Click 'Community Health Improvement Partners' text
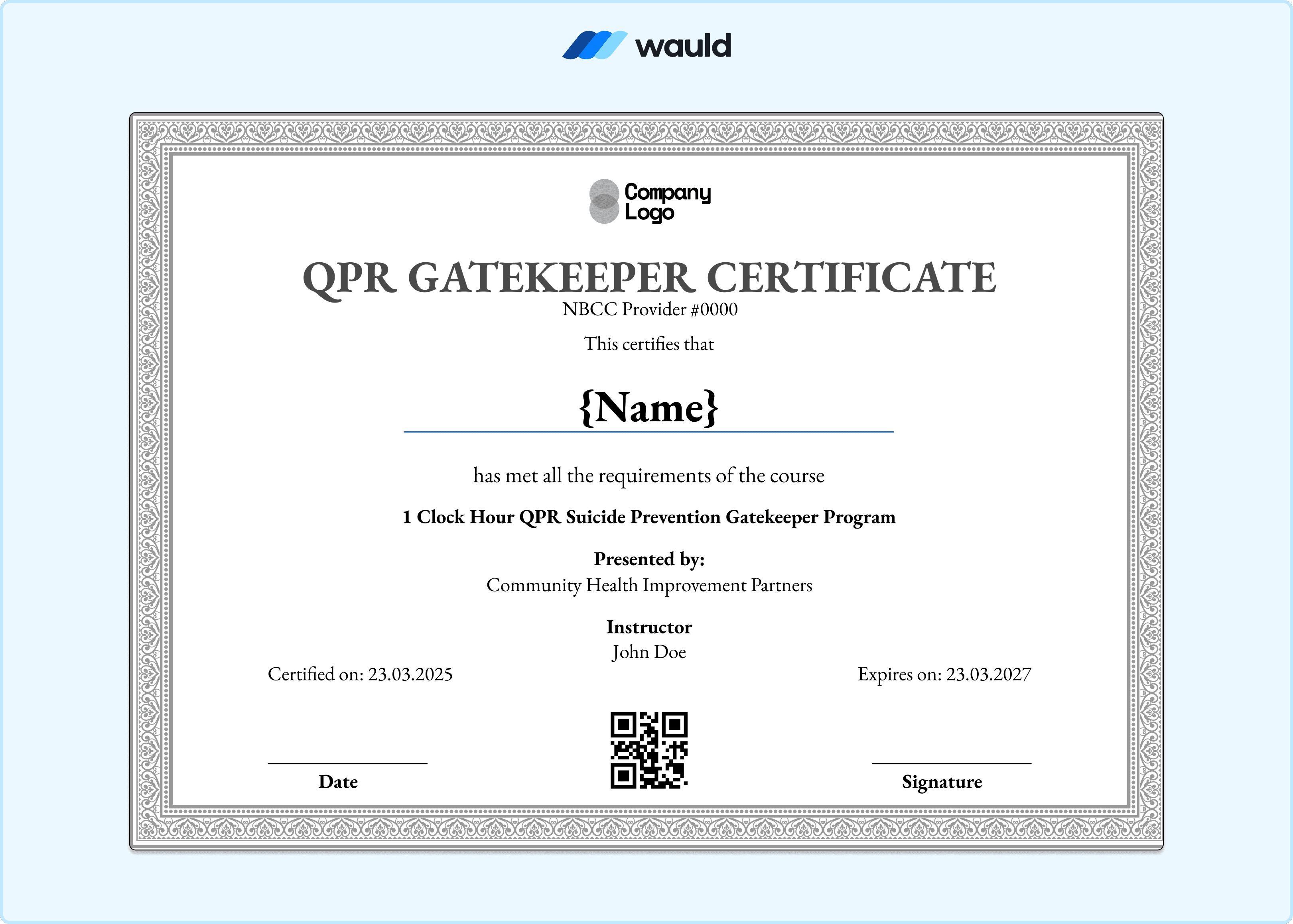 (649, 586)
